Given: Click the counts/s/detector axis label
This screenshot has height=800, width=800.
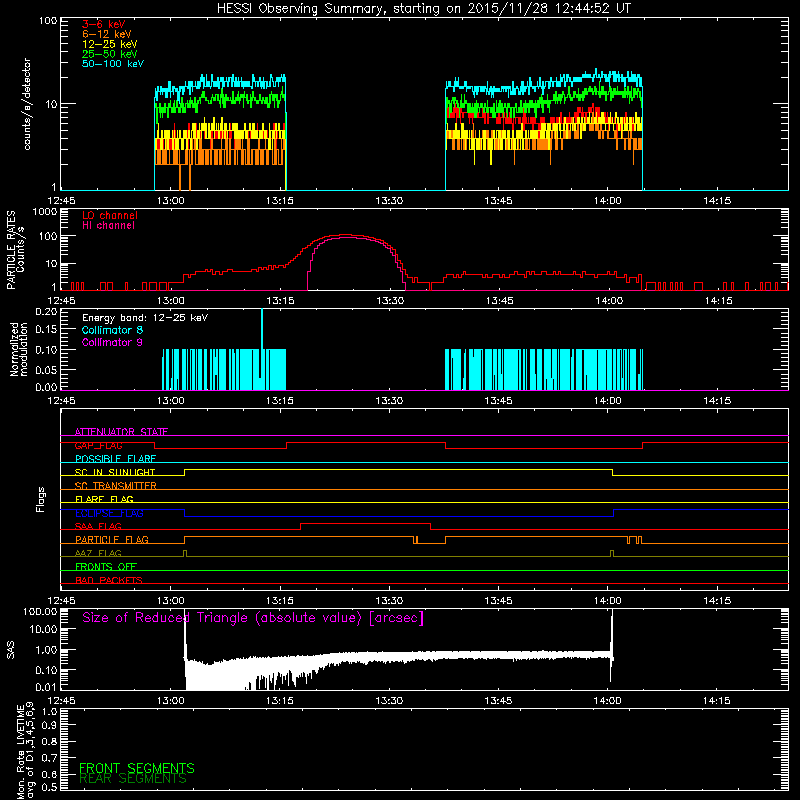Looking at the screenshot, I should [27, 104].
